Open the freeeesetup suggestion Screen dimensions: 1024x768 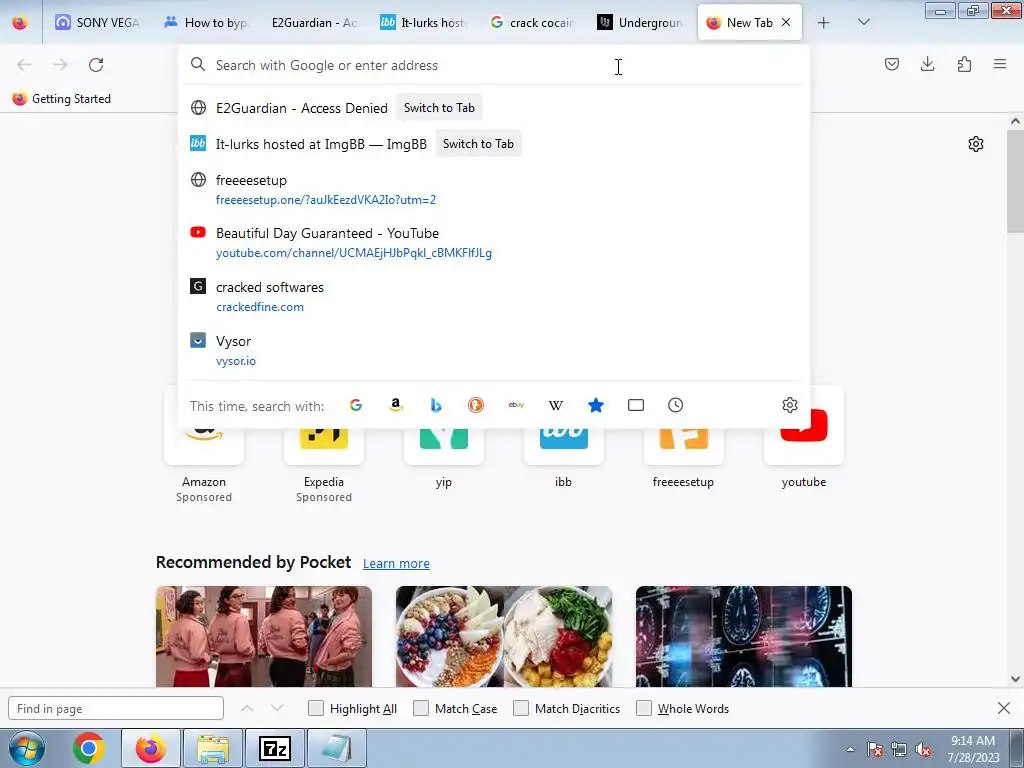[494, 189]
